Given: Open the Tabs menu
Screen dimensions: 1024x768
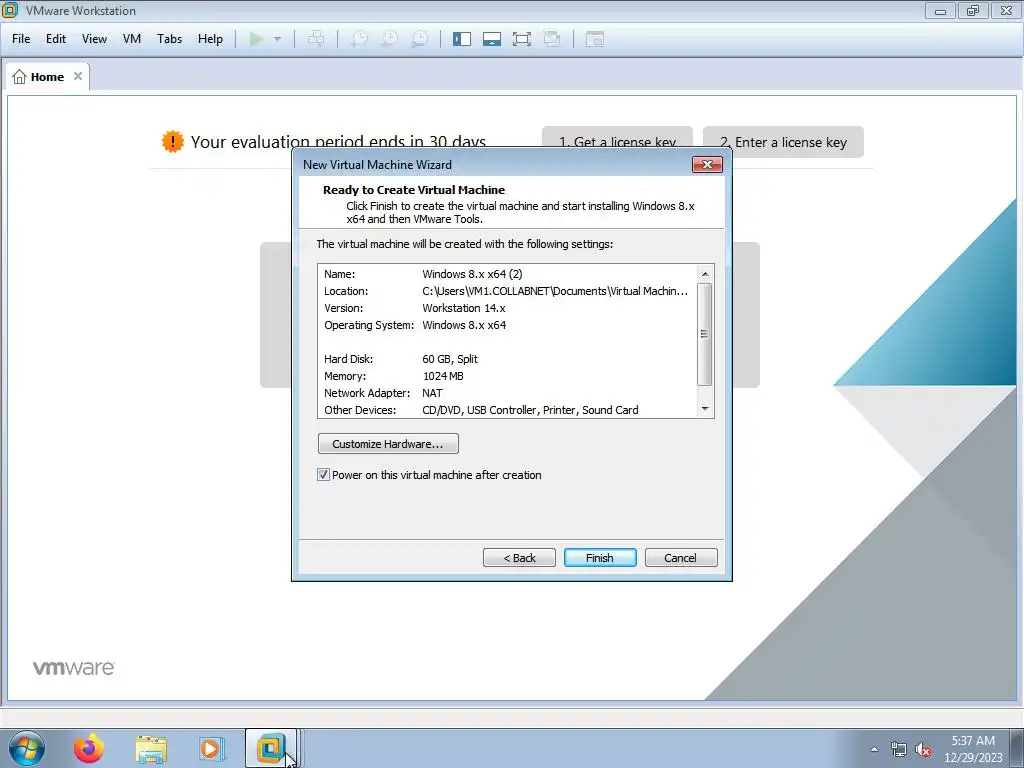Looking at the screenshot, I should 169,39.
